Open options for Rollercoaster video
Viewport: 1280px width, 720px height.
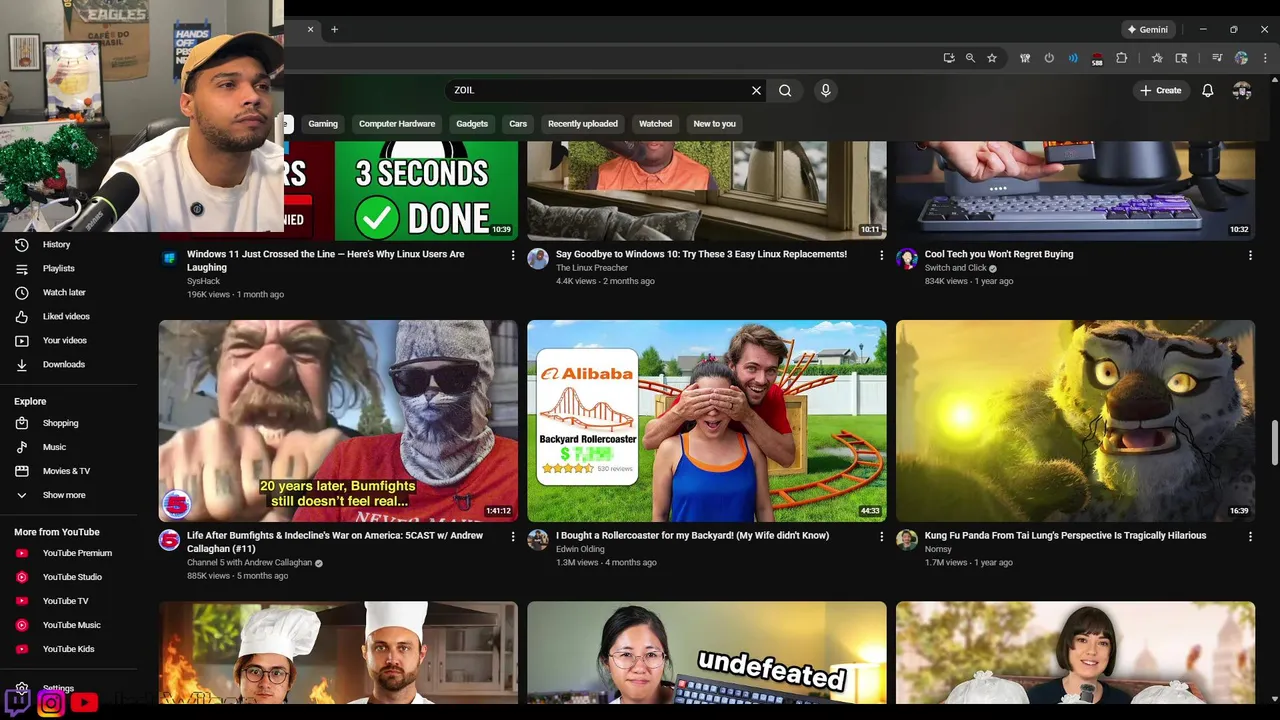pos(881,536)
